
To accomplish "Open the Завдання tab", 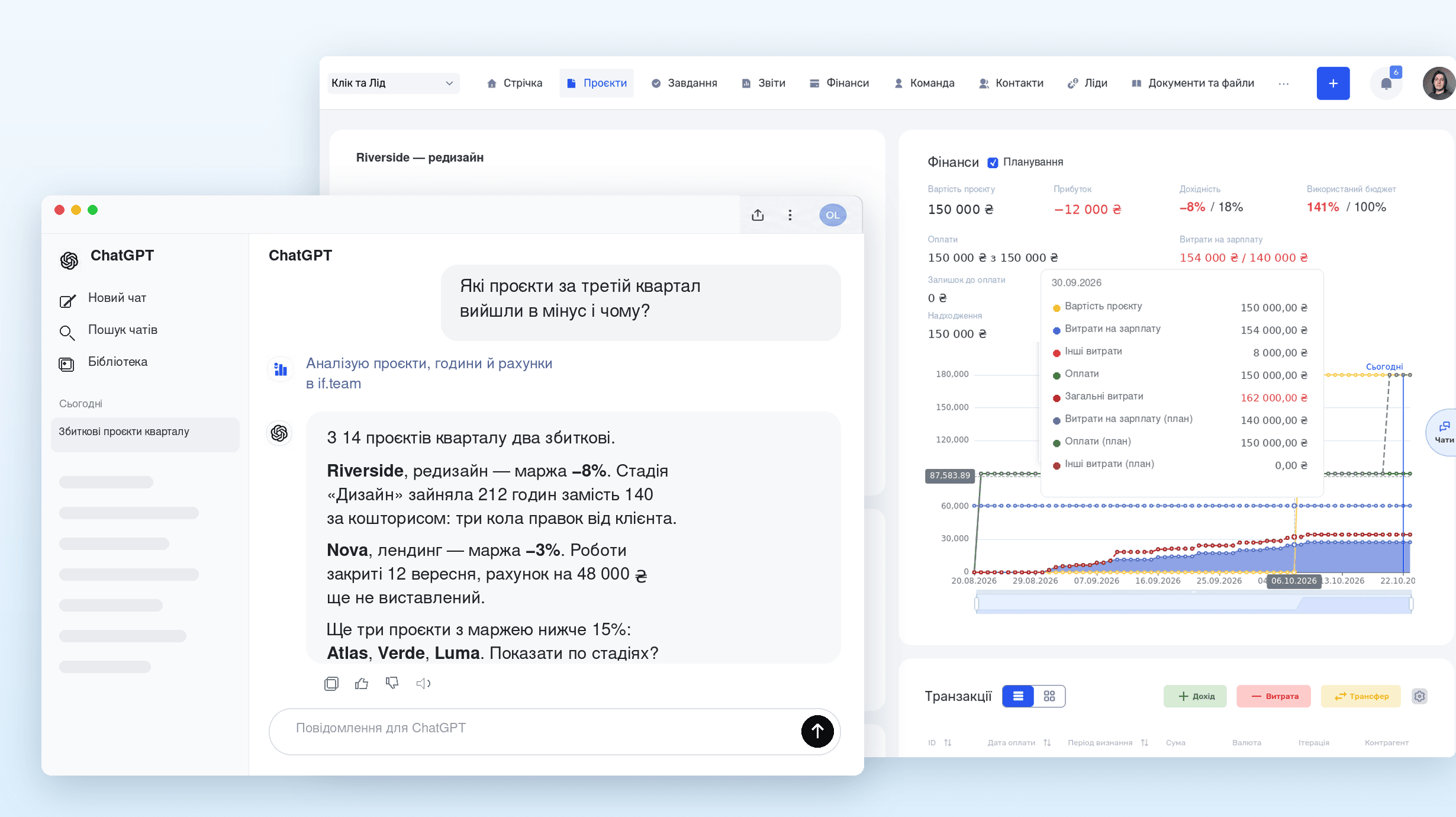I will (684, 83).
